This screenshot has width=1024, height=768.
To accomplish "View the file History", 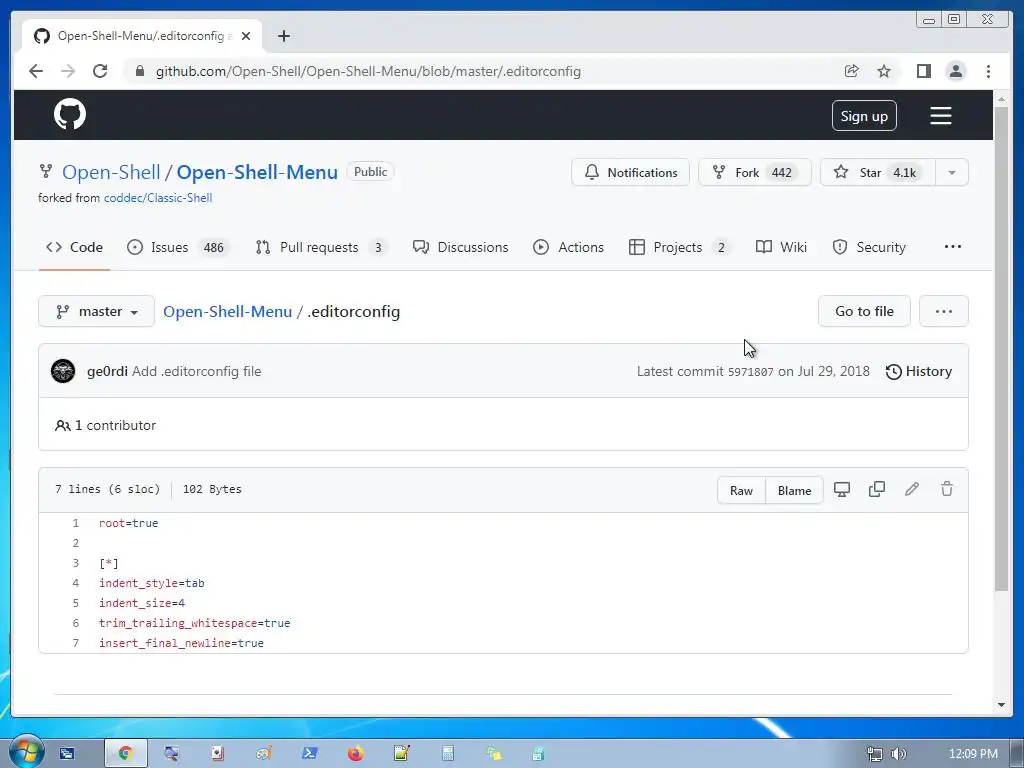I will pyautogui.click(x=919, y=372).
